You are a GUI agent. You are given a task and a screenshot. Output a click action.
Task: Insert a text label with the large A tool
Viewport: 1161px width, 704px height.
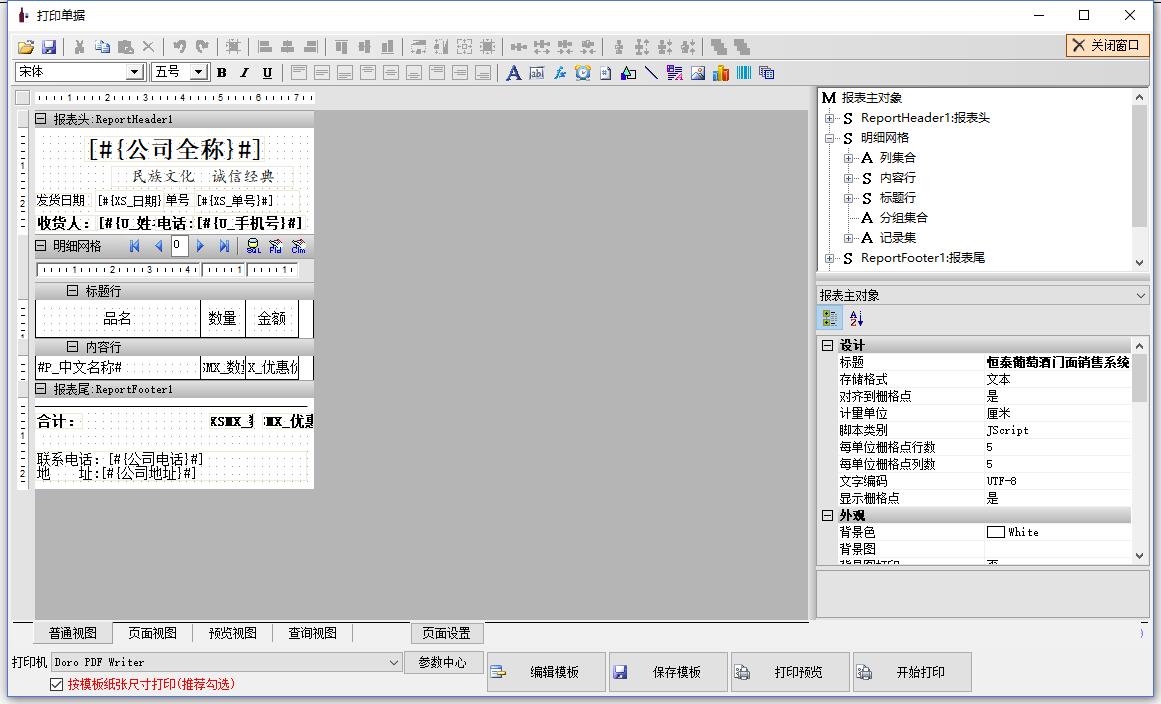point(513,73)
